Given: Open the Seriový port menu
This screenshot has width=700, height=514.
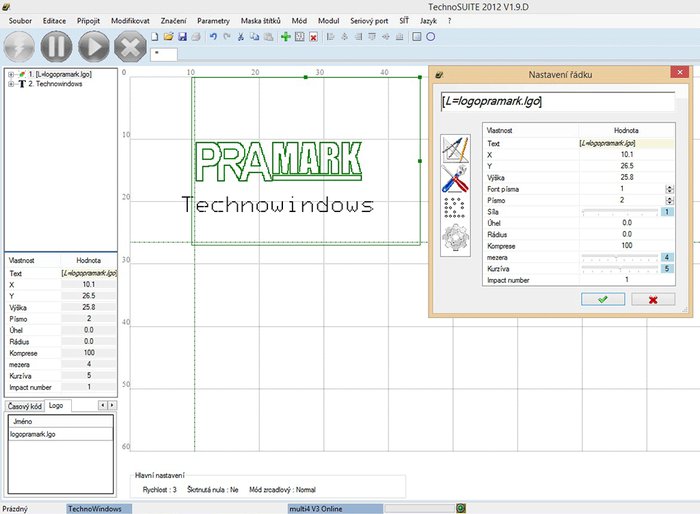Looking at the screenshot, I should point(369,21).
